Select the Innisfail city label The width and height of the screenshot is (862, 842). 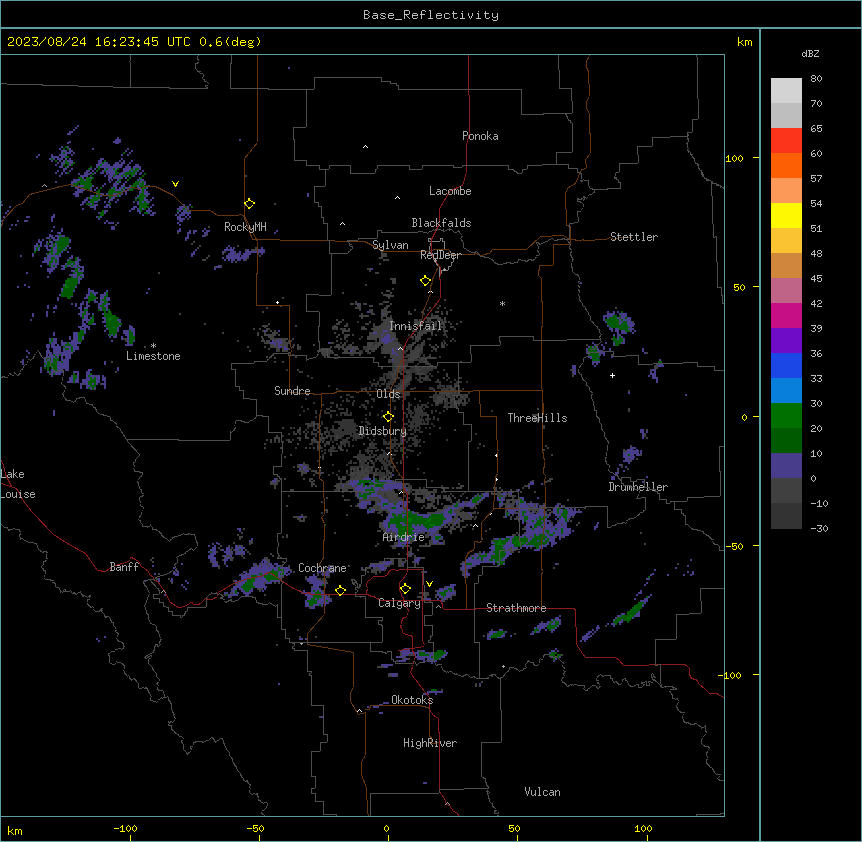416,326
